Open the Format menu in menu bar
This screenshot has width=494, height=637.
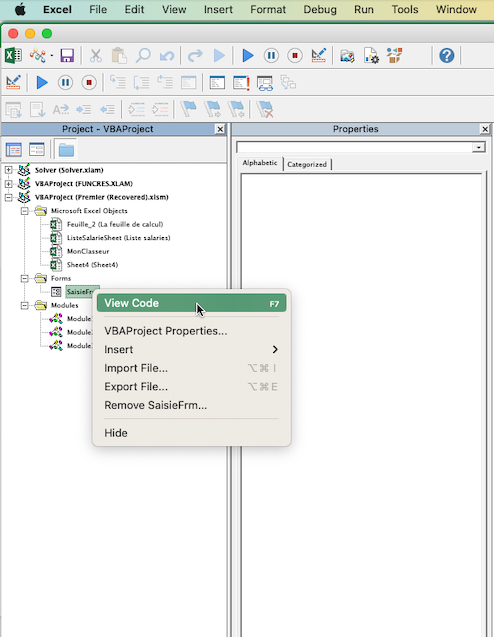268,9
